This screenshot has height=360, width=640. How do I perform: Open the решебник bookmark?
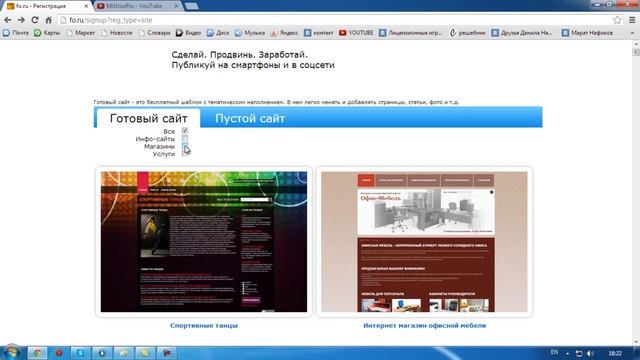tap(467, 33)
